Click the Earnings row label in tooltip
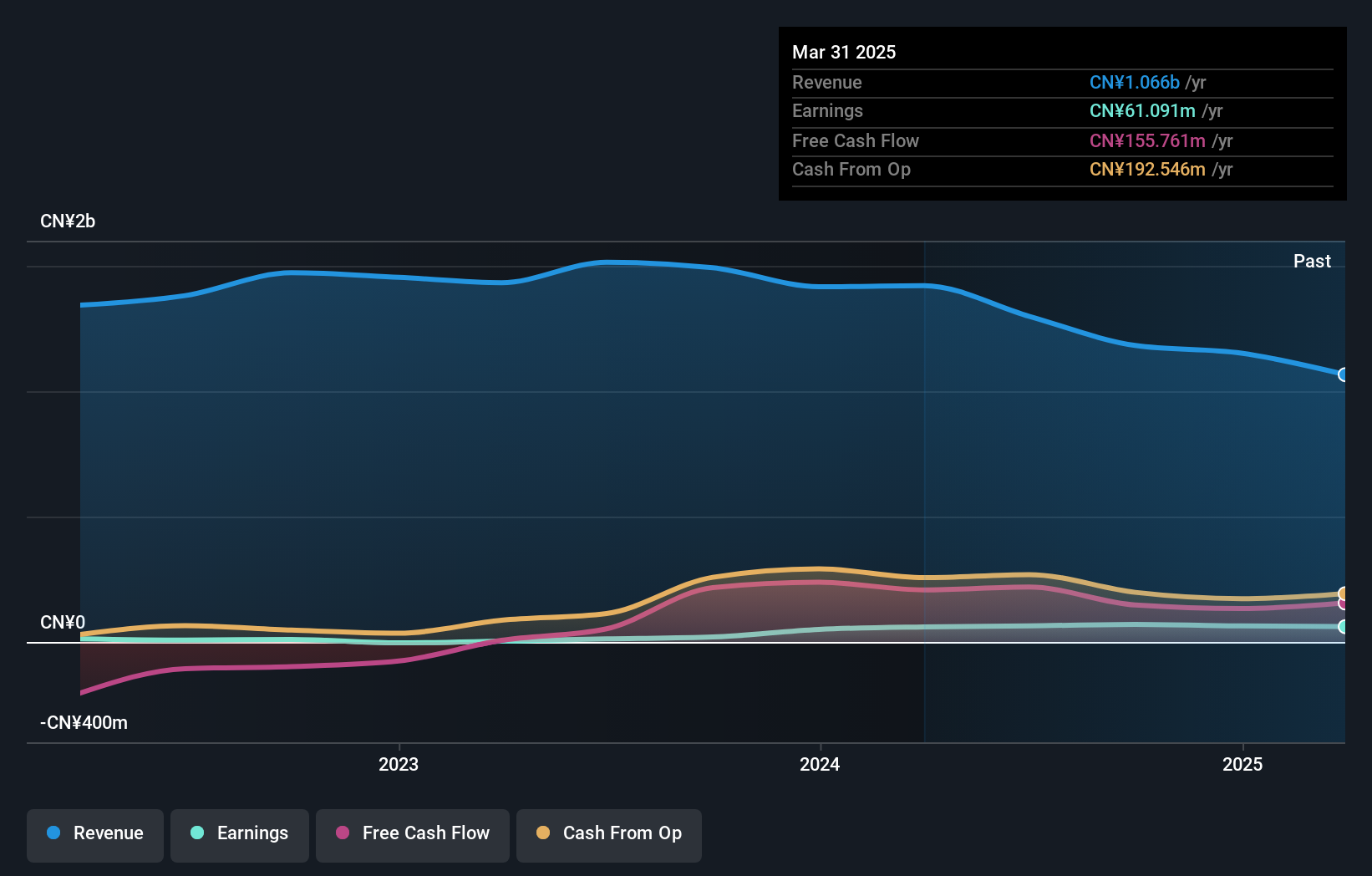 827,110
